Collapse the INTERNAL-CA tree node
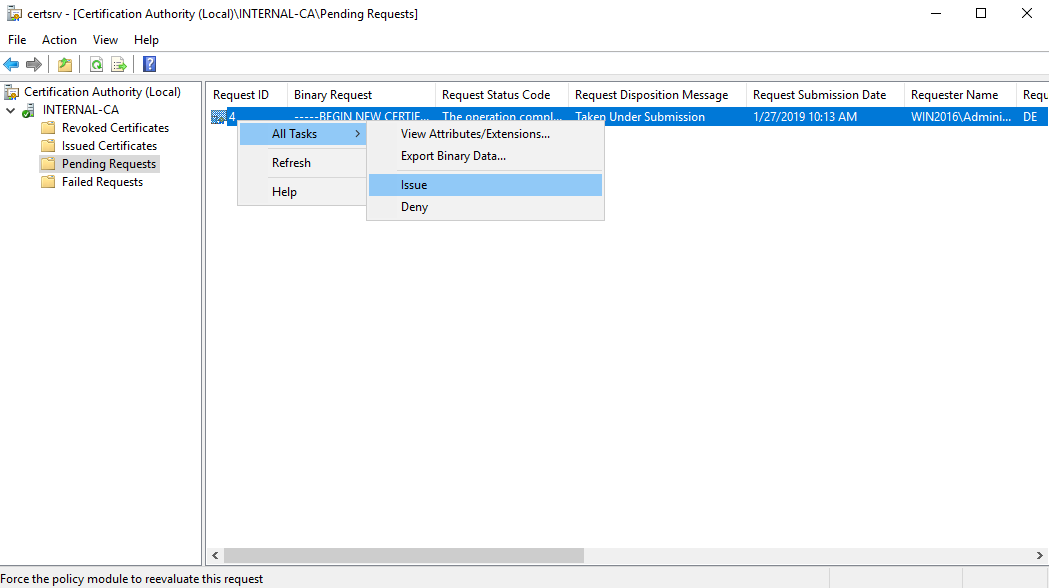The width and height of the screenshot is (1049, 588). (10, 110)
